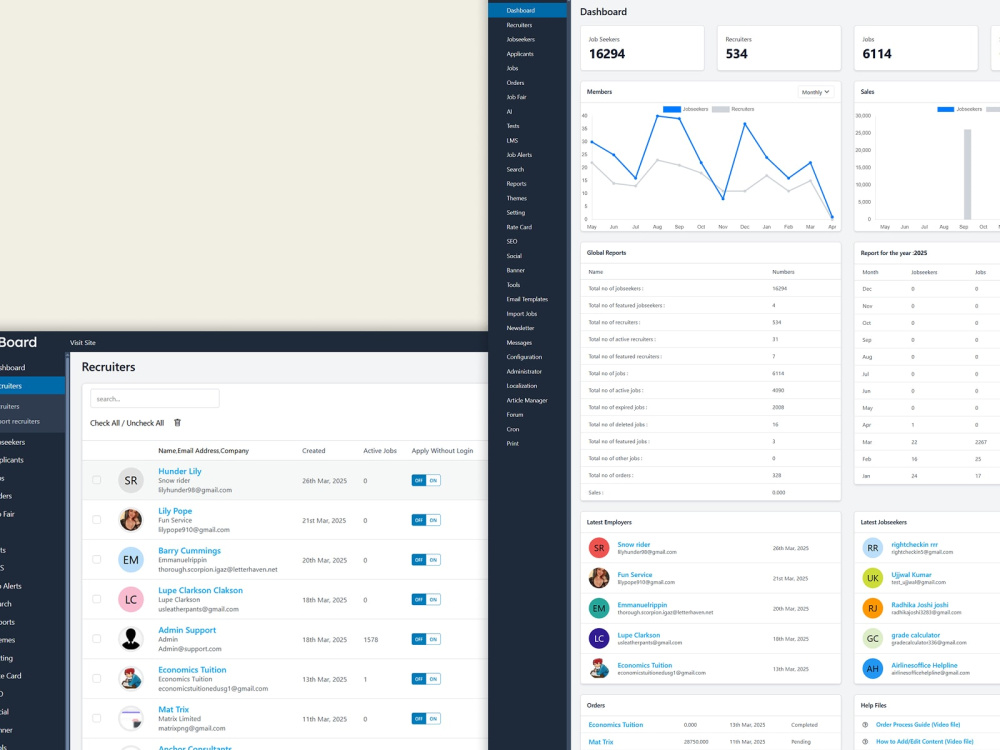This screenshot has width=1000, height=750.
Task: Click blue Jobseekers legend swatch in Members chart
Action: 672,109
